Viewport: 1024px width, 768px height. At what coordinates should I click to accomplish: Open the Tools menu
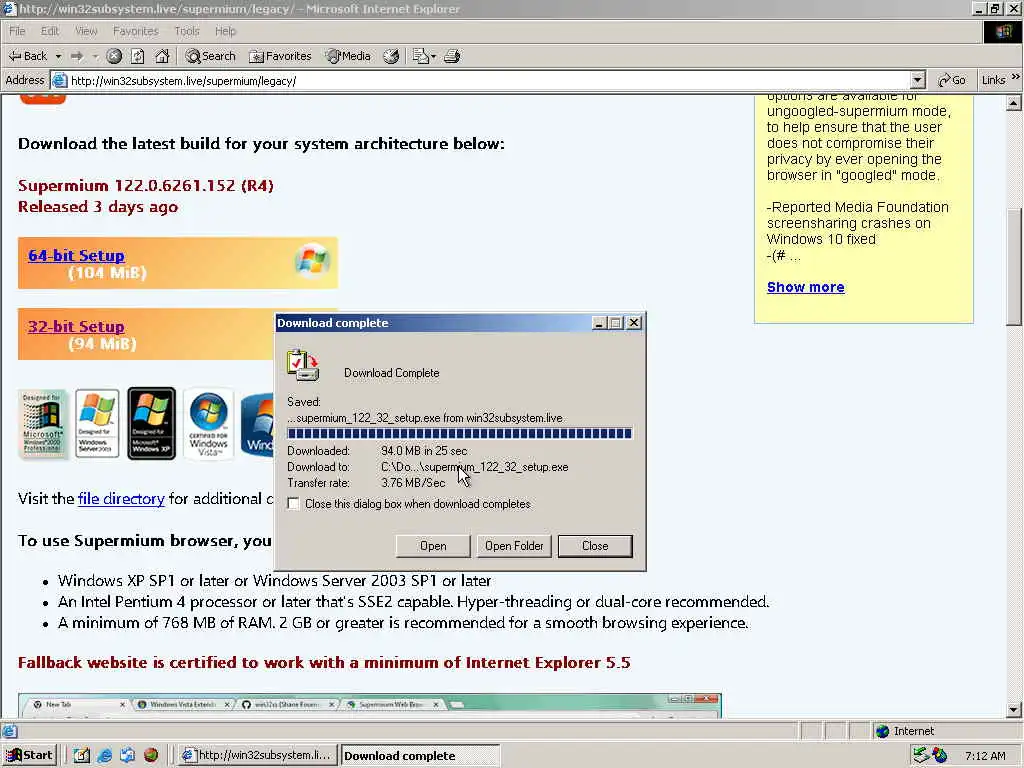coord(187,31)
